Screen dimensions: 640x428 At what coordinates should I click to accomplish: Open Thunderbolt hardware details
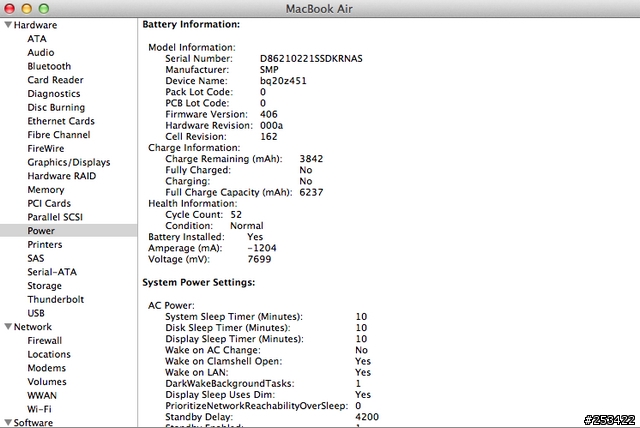pyautogui.click(x=56, y=299)
